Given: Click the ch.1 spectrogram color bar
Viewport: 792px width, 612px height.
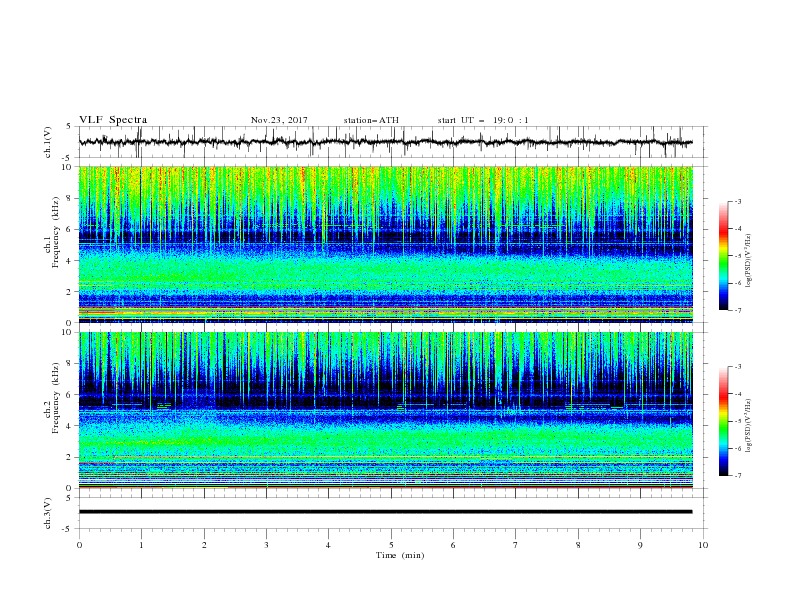Looking at the screenshot, I should click(x=723, y=255).
